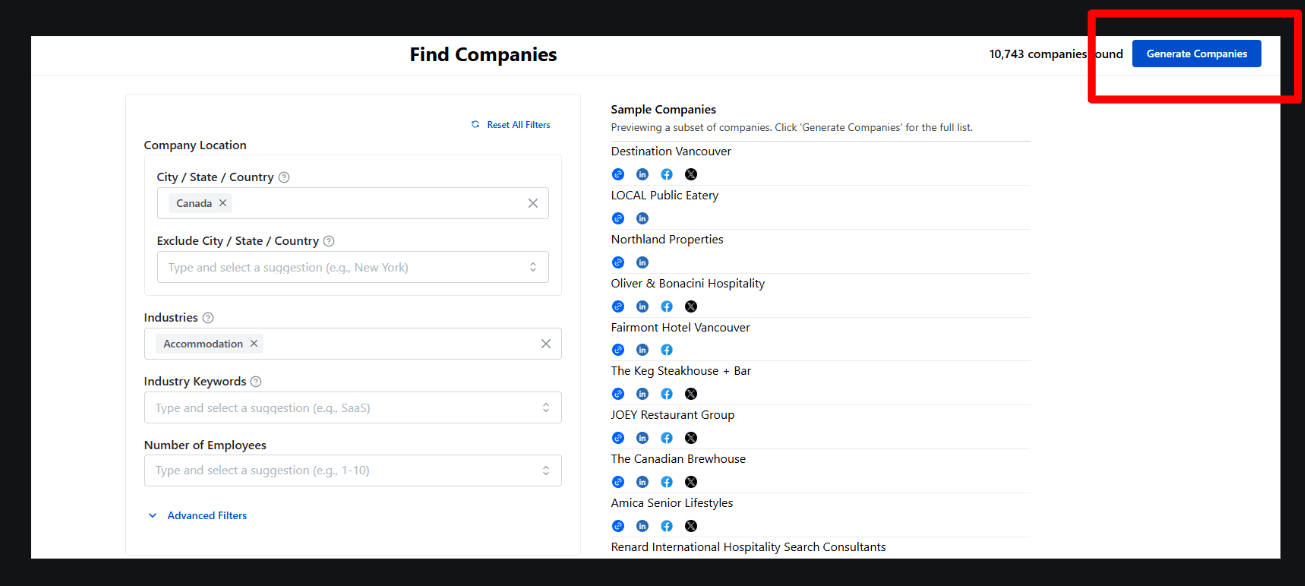Image resolution: width=1305 pixels, height=586 pixels.
Task: Open Oliver & Bonacini Facebook icon
Action: point(667,306)
